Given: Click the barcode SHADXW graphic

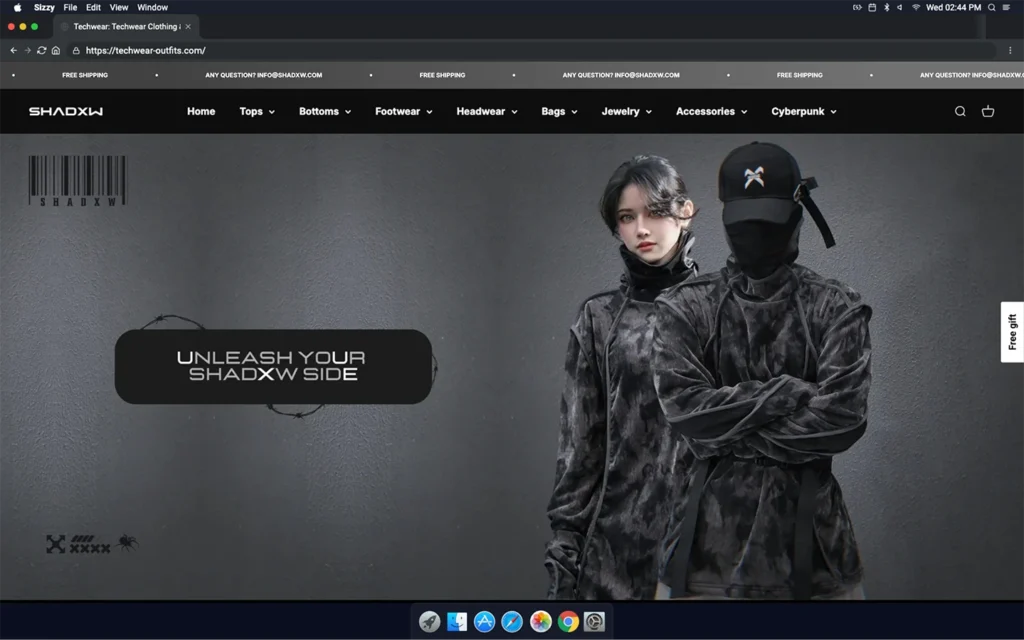Looking at the screenshot, I should click(77, 181).
